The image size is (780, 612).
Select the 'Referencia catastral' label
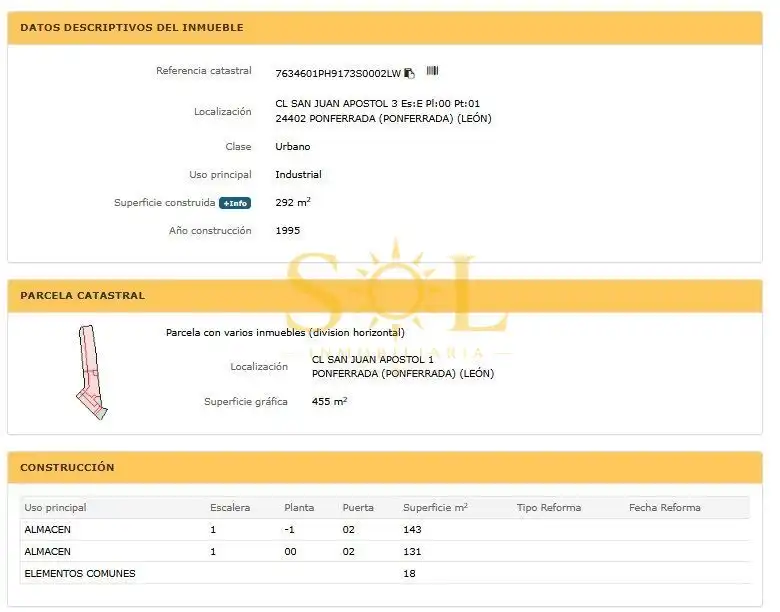tap(203, 71)
